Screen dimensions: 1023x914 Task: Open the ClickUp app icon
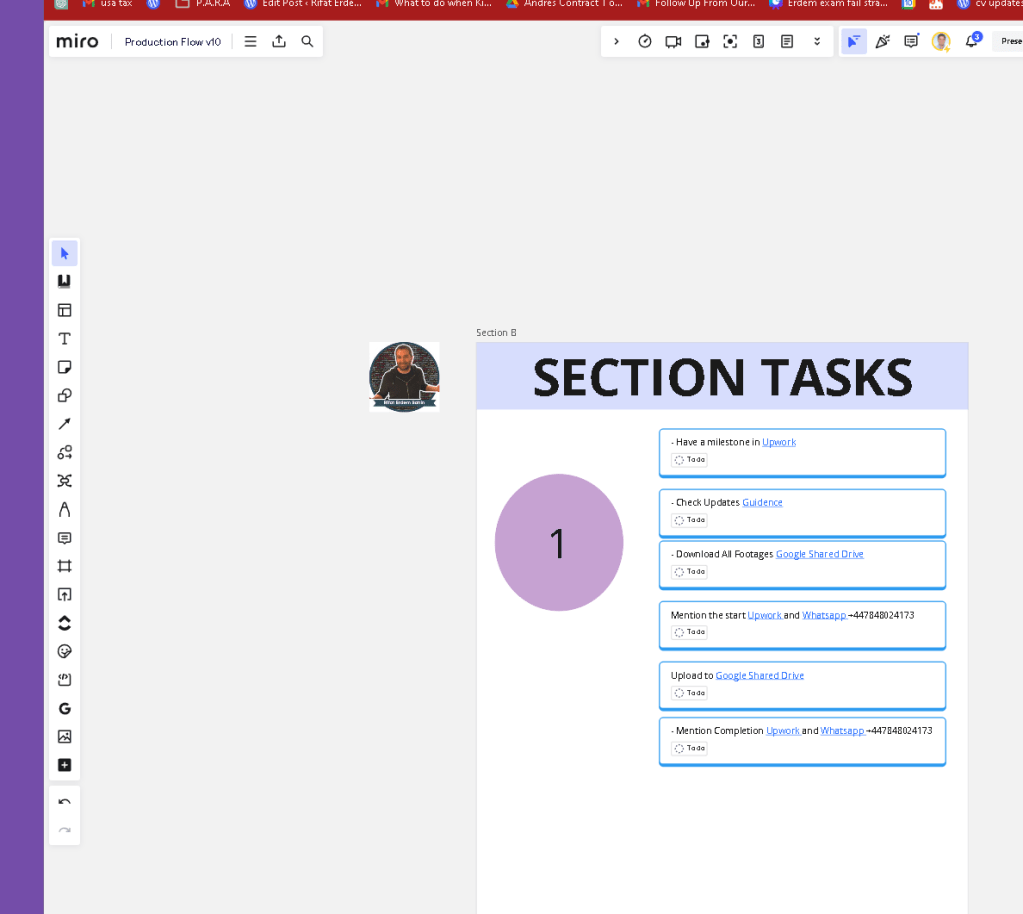pos(65,623)
